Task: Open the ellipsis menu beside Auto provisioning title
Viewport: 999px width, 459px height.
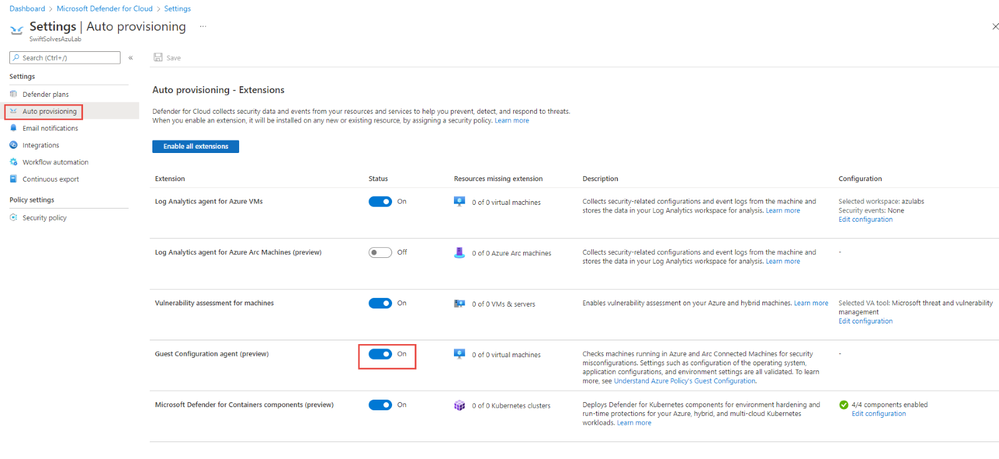Action: point(203,27)
